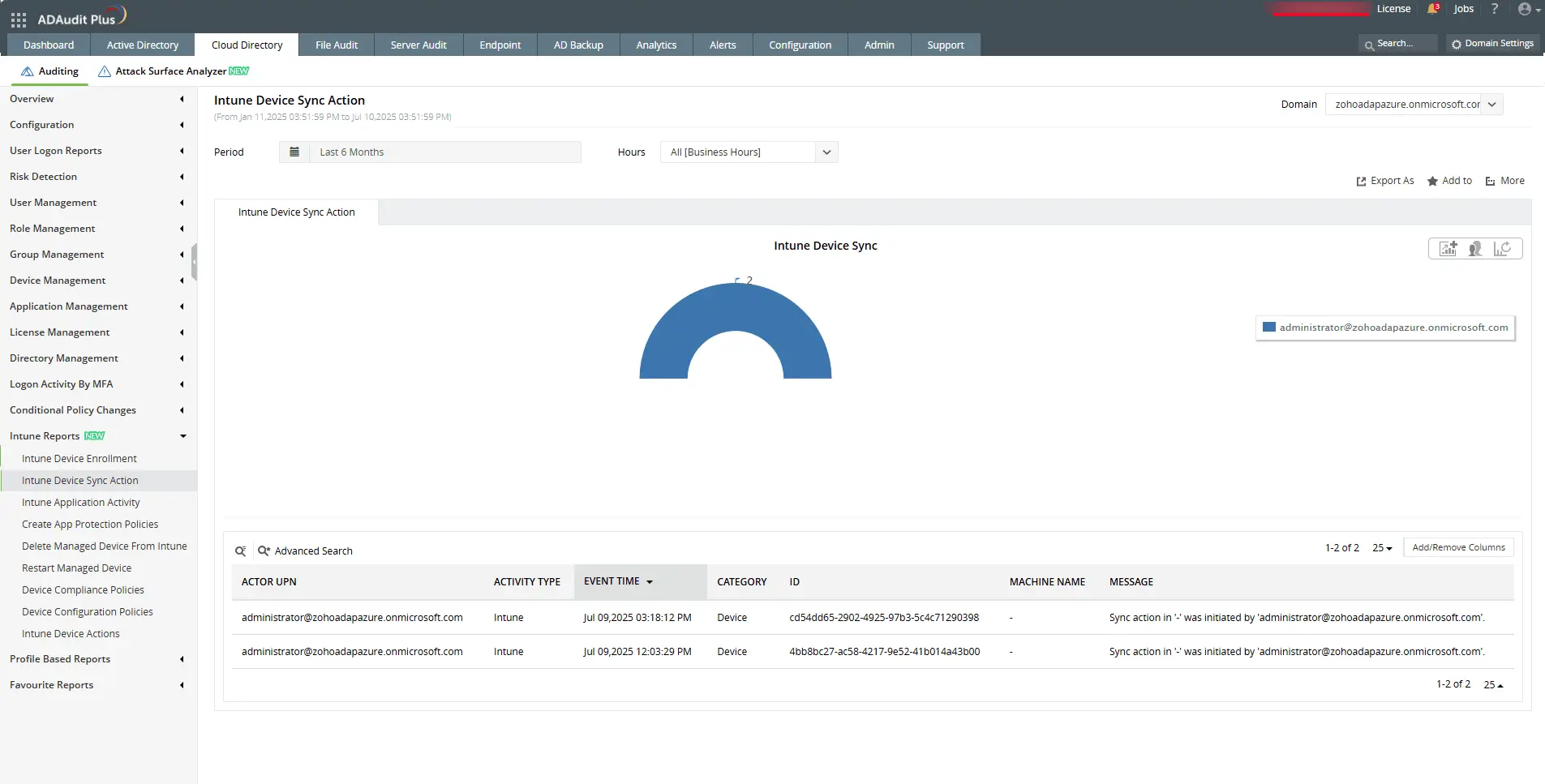The width and height of the screenshot is (1545, 784).
Task: Click the user account avatar icon
Action: click(1525, 9)
